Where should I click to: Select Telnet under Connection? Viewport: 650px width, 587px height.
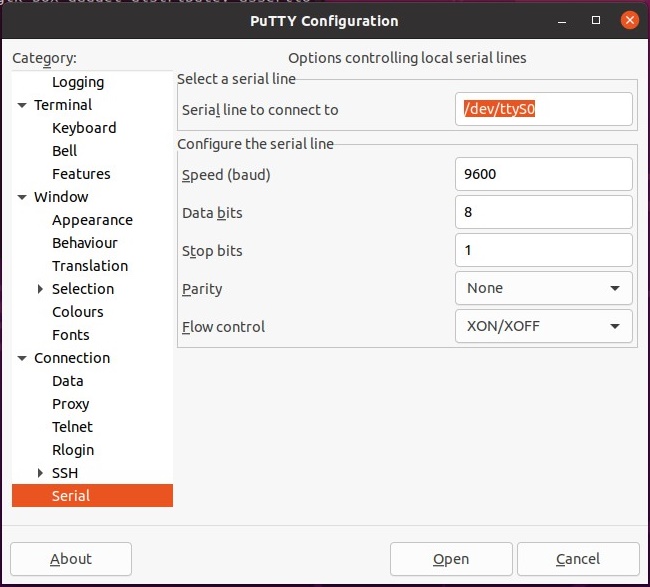[x=72, y=427]
